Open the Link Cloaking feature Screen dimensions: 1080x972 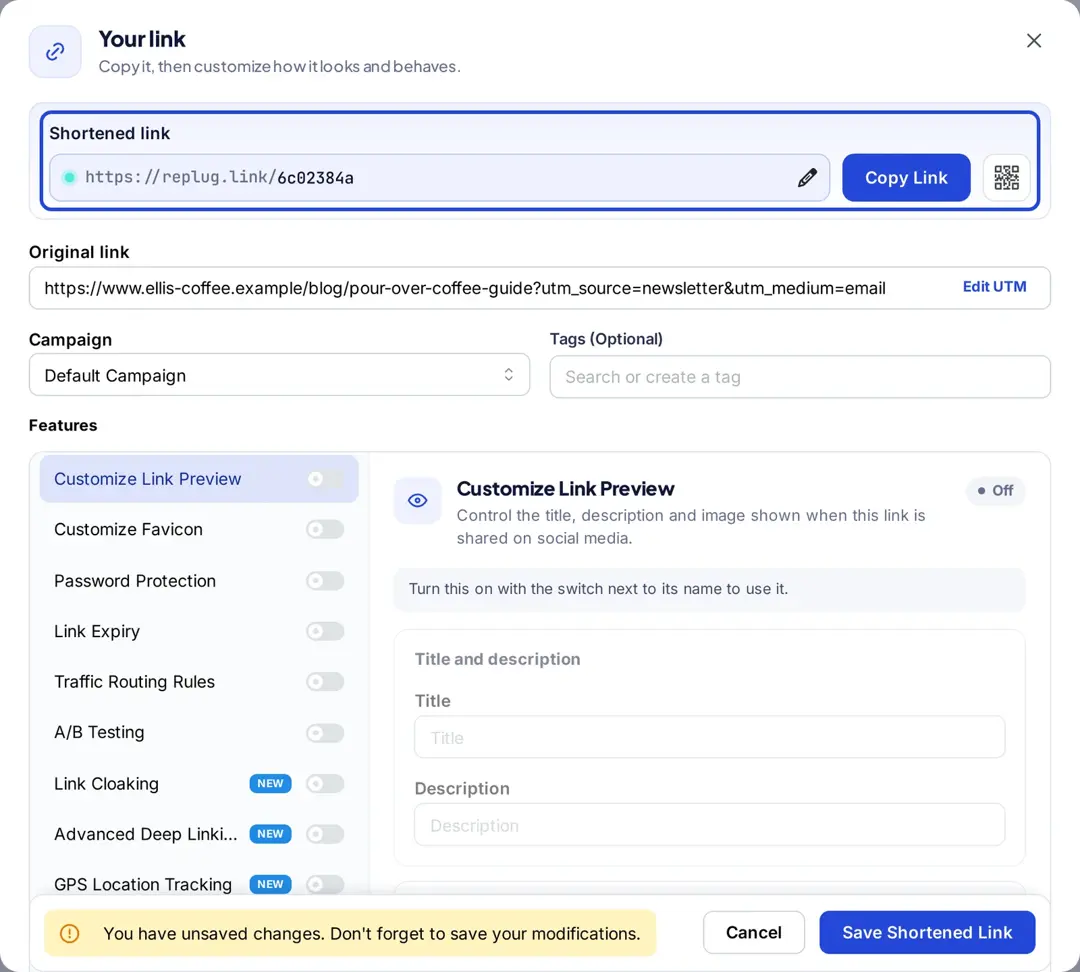click(199, 783)
